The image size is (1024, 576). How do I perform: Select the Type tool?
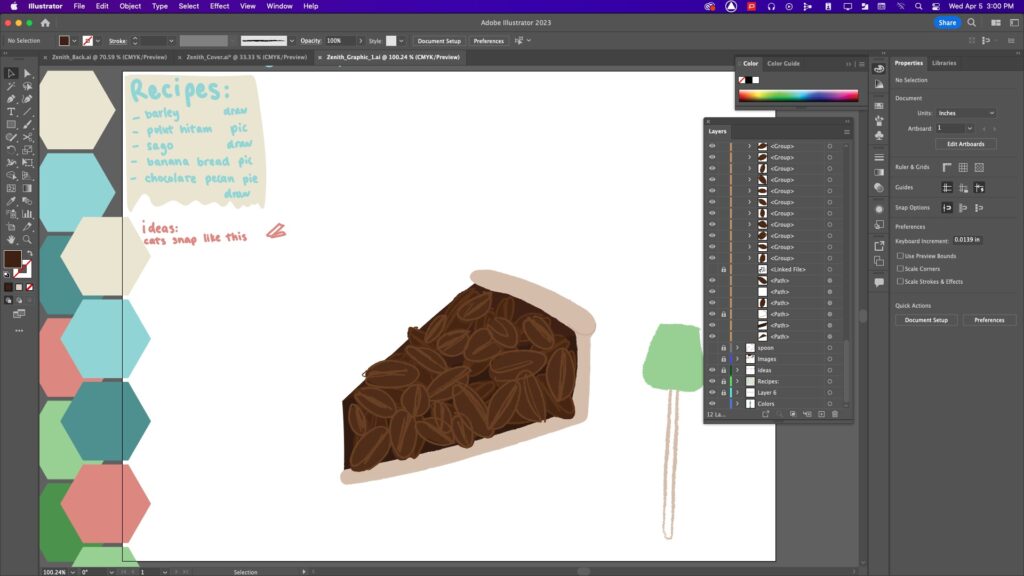coord(11,112)
